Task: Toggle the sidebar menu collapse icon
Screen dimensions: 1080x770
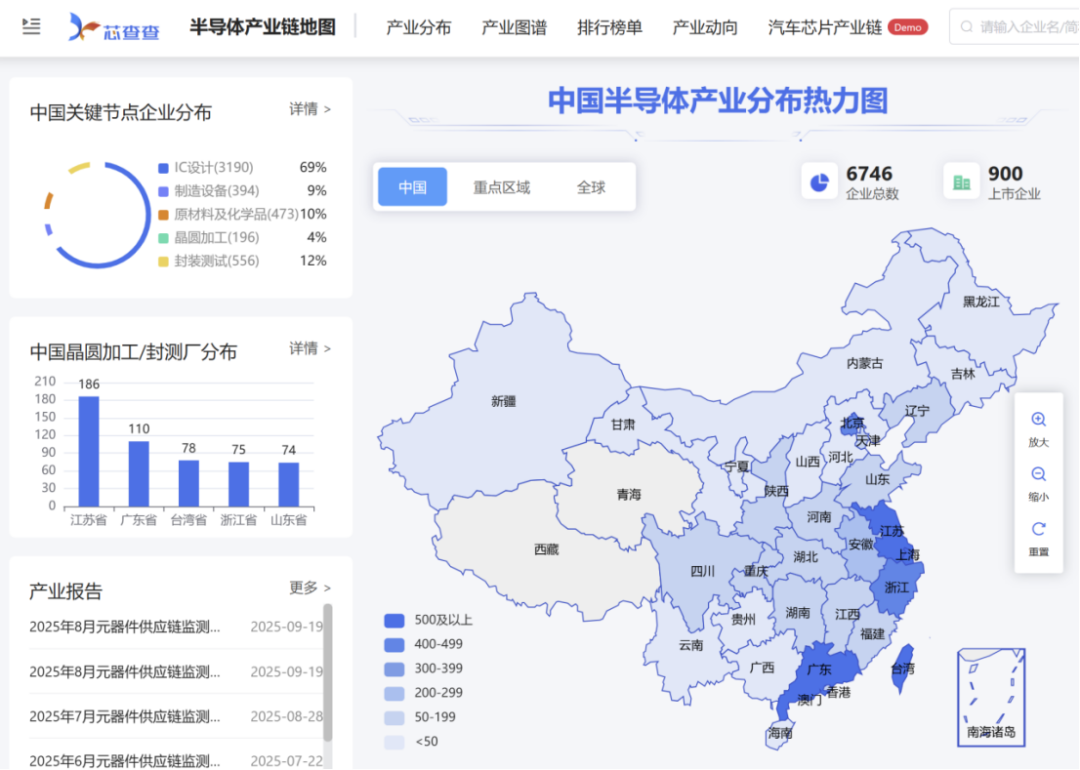Action: pos(31,27)
